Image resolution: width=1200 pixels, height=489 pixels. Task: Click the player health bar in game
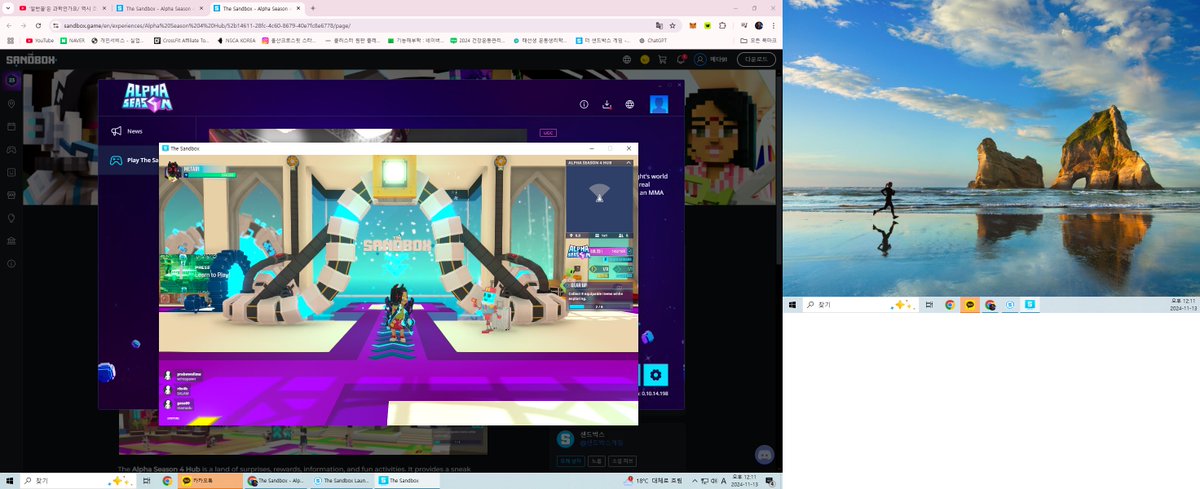(209, 175)
